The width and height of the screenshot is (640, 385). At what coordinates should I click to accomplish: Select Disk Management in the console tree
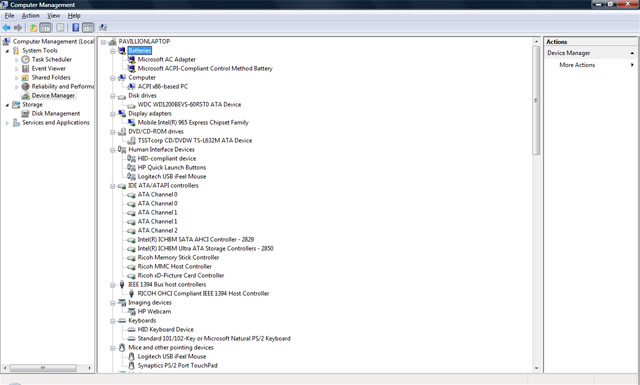(x=56, y=113)
